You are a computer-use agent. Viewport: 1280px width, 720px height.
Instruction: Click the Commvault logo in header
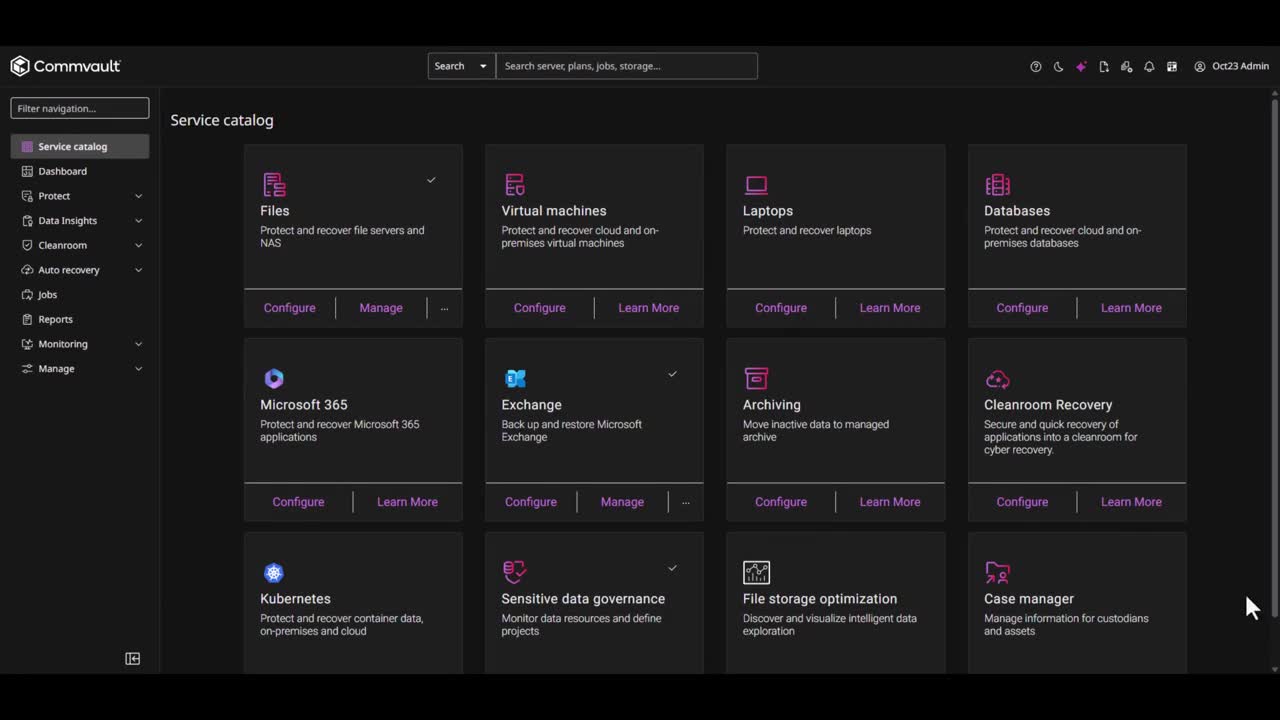tap(65, 66)
